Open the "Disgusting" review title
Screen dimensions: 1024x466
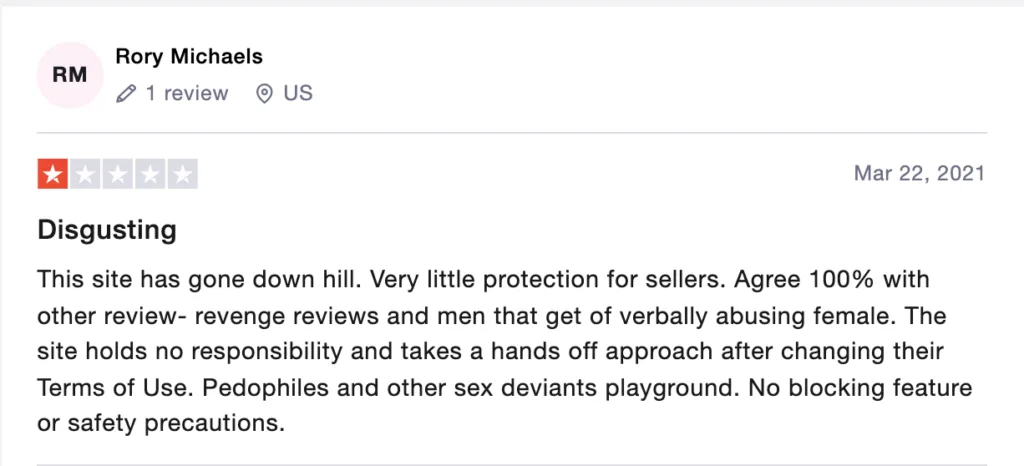point(107,231)
